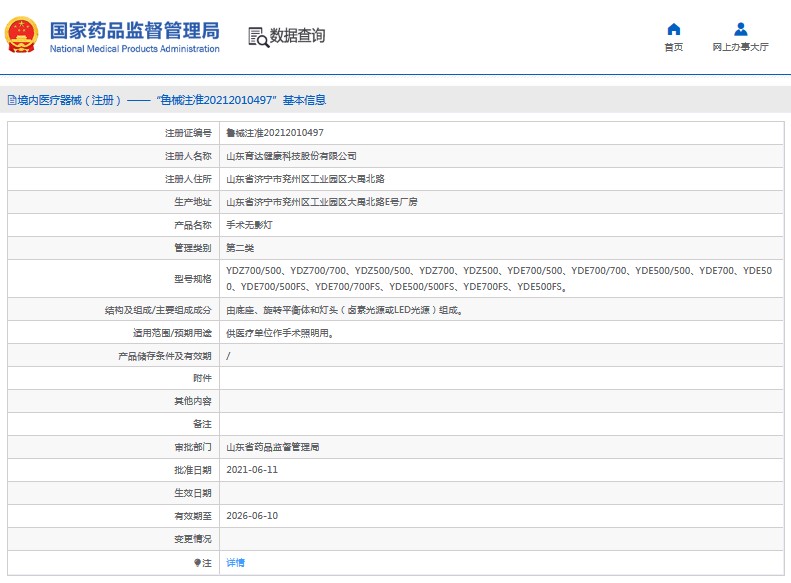Click the 首页 text label

point(674,47)
